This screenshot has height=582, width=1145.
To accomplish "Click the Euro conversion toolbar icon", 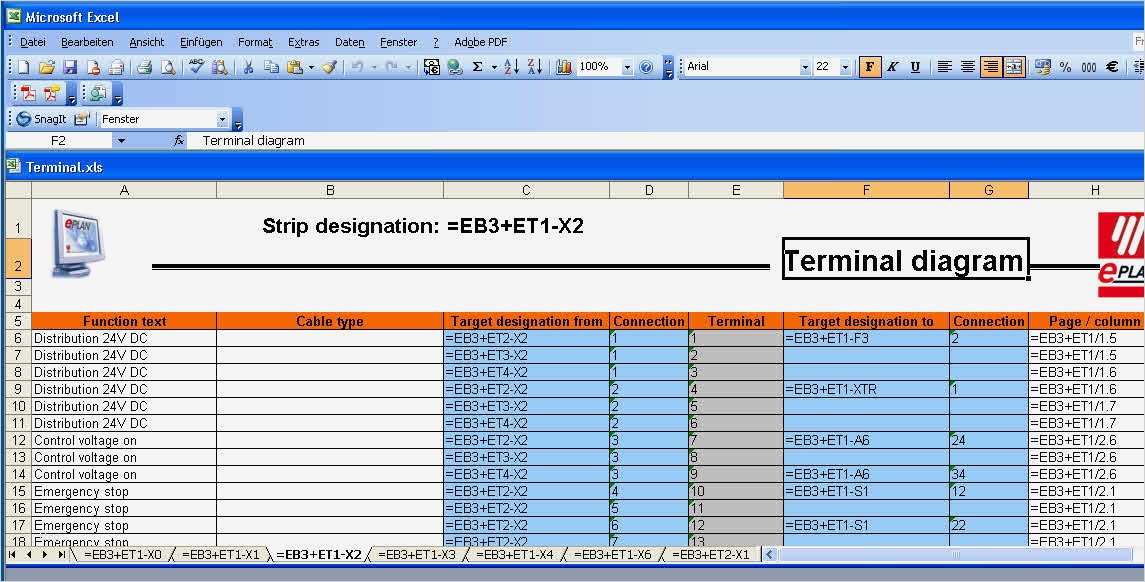I will click(x=432, y=67).
